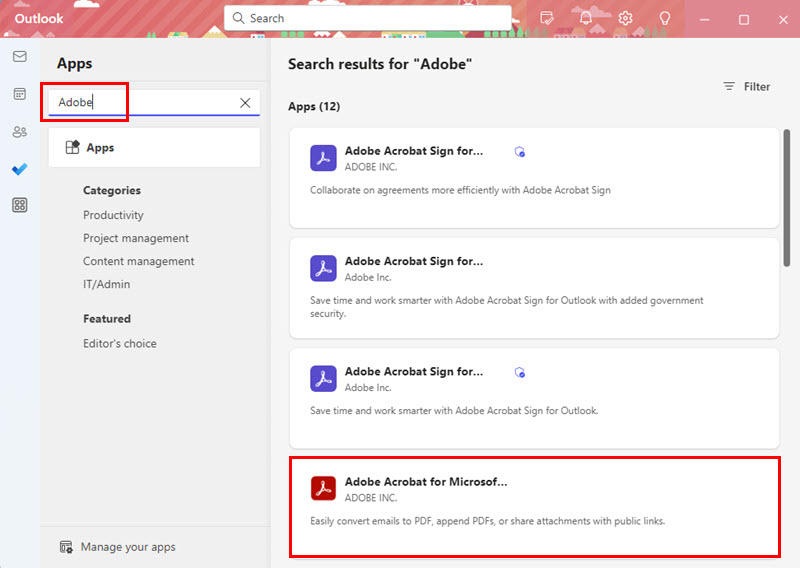Open card saying 'Save time and work smarter with Adobe Acrobat Sign for Outlook.'
Screen dimensions: 800x568
[534, 398]
